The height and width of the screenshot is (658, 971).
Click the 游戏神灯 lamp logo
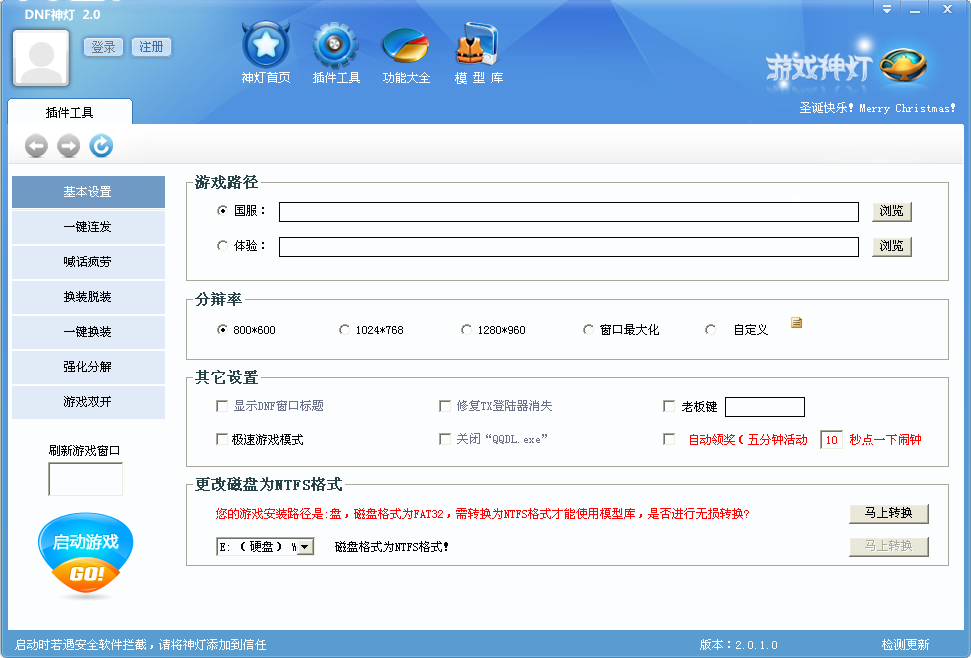(846, 66)
